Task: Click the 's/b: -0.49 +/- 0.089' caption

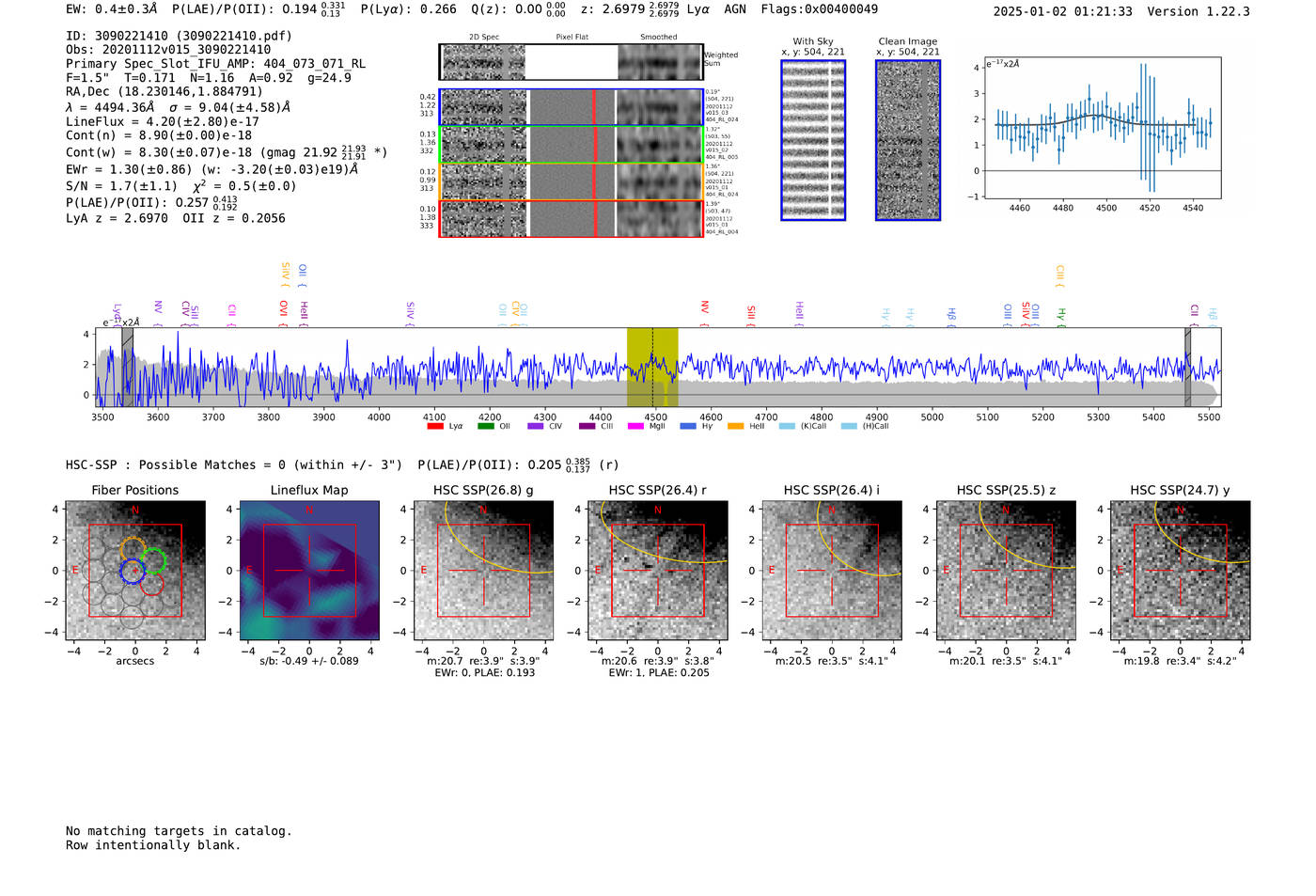Action: pos(309,661)
